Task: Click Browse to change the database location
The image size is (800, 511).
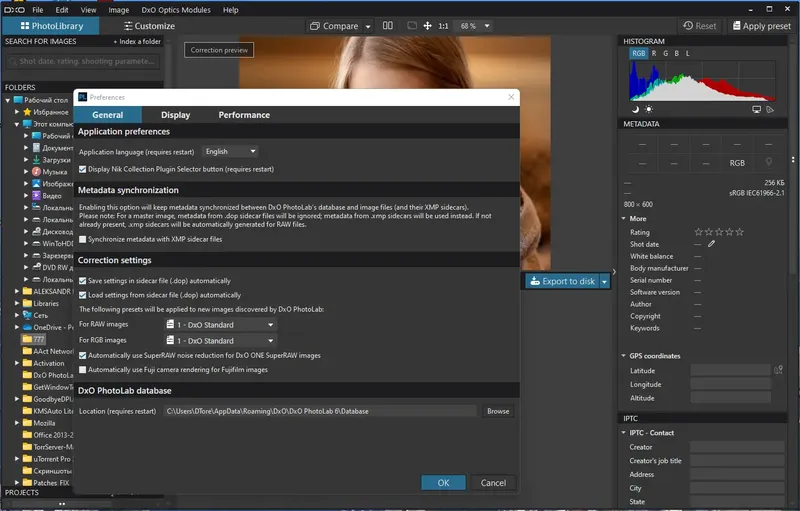Action: 498,411
